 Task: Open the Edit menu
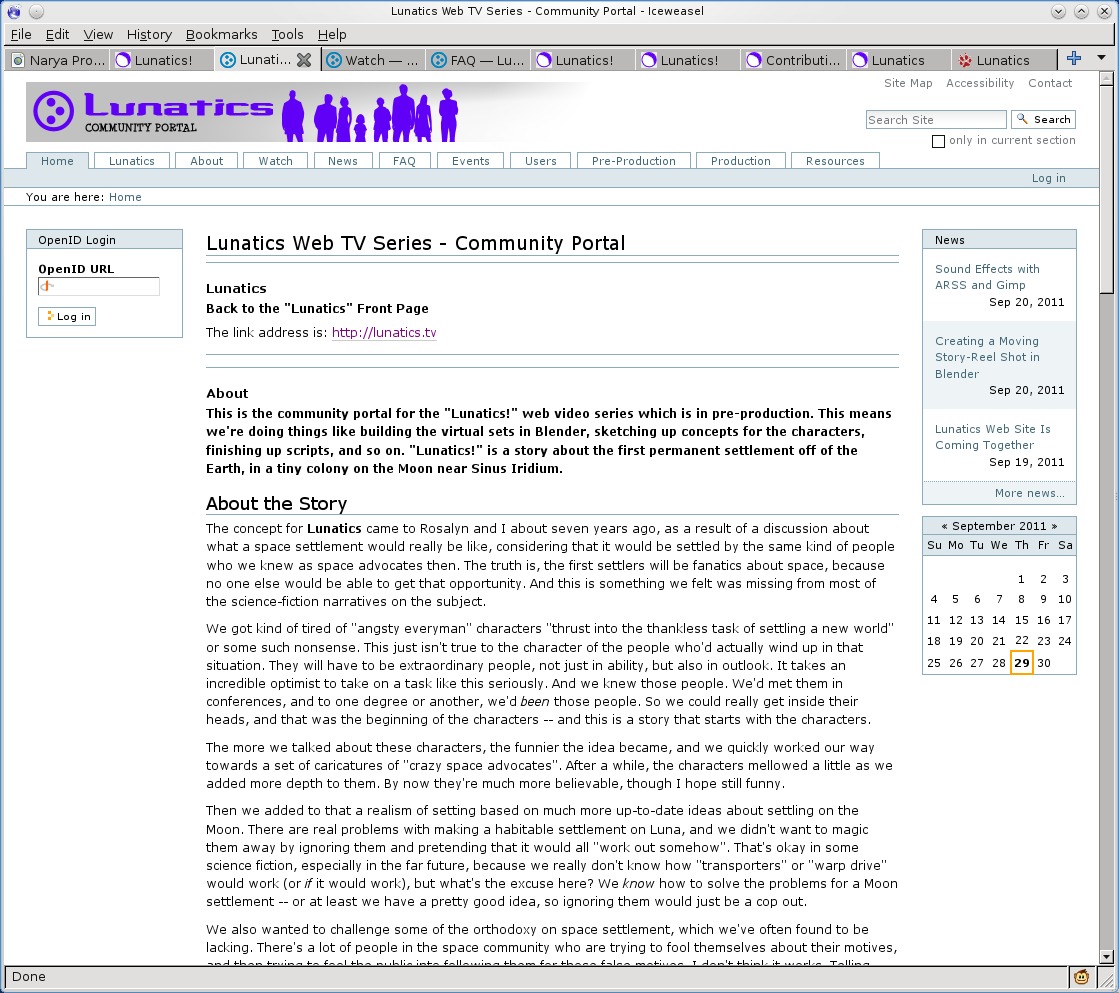point(57,34)
